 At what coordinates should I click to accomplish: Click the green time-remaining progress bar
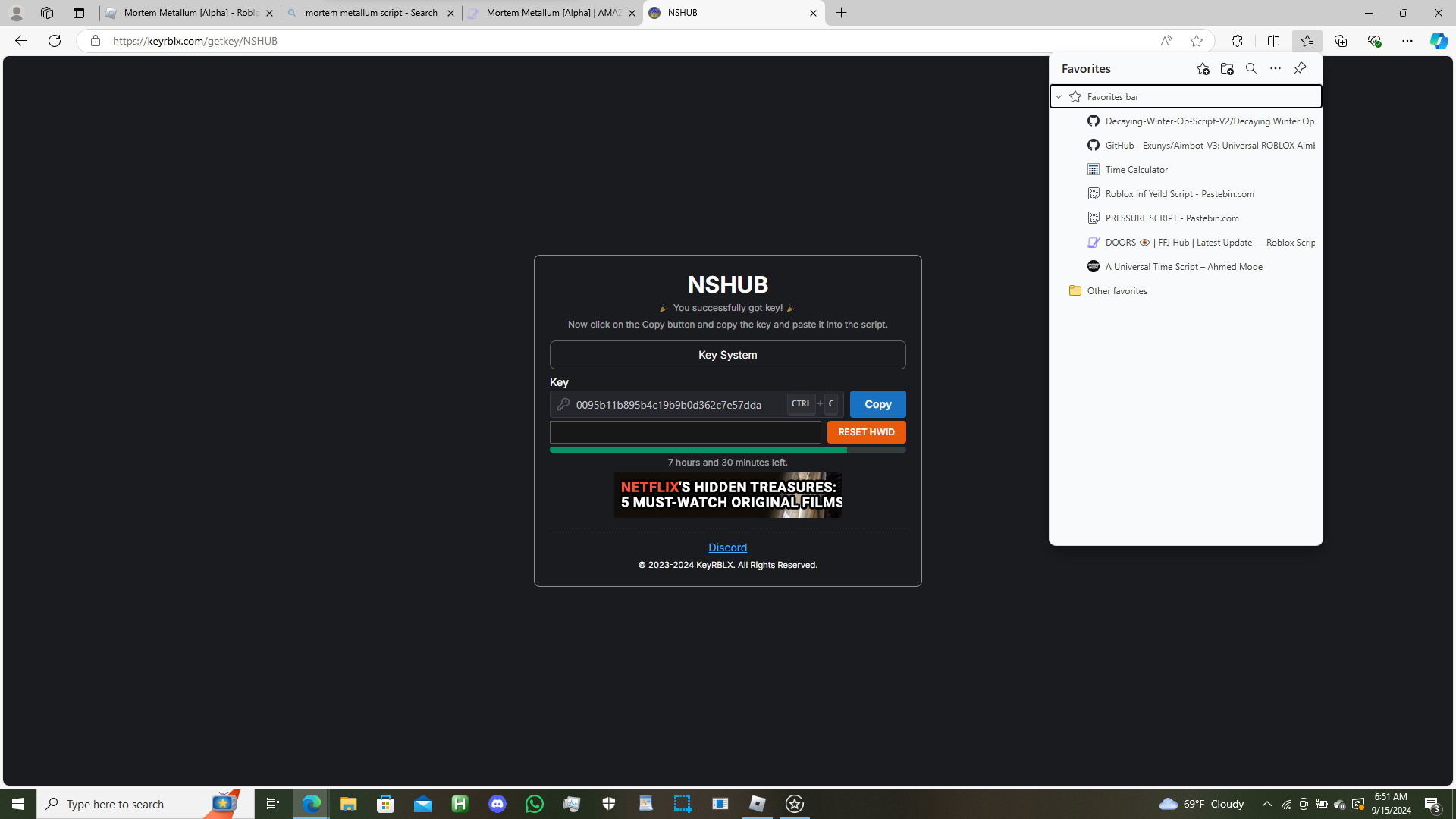point(727,450)
